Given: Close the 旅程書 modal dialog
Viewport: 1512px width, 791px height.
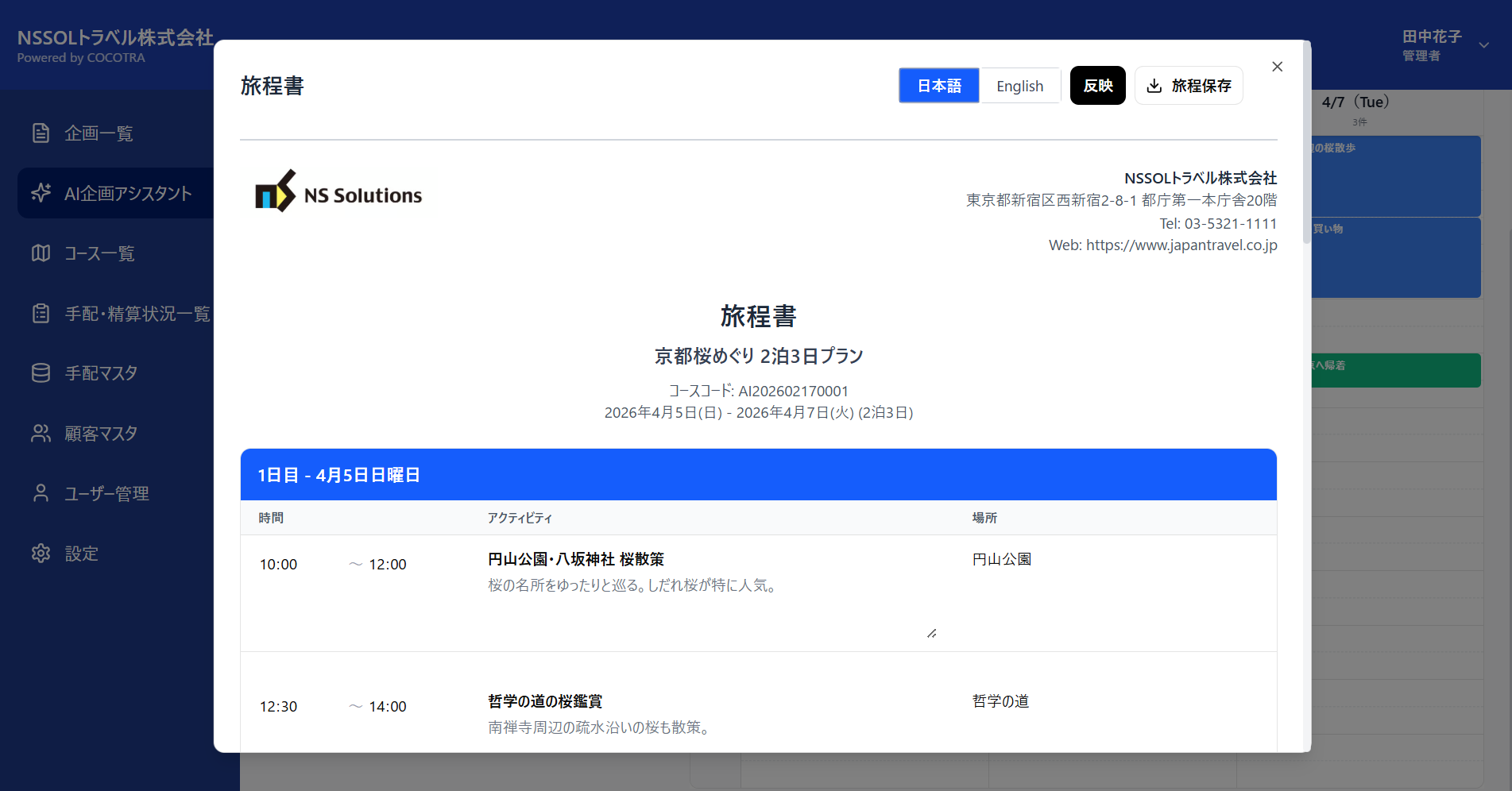Looking at the screenshot, I should pyautogui.click(x=1277, y=67).
